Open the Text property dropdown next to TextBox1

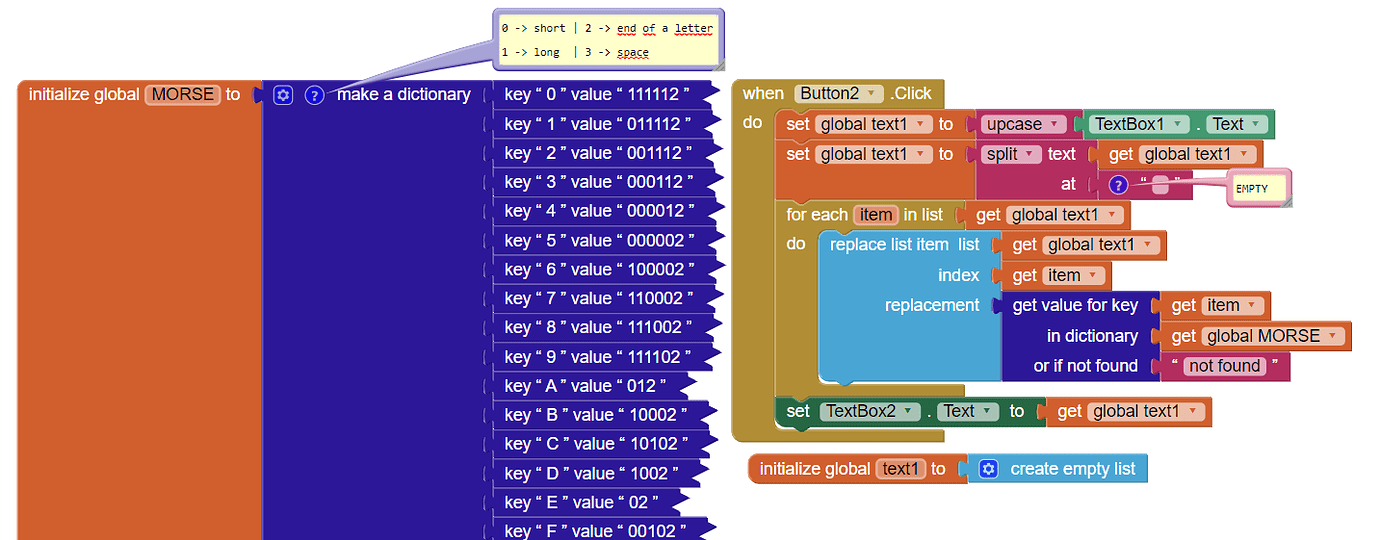1256,125
